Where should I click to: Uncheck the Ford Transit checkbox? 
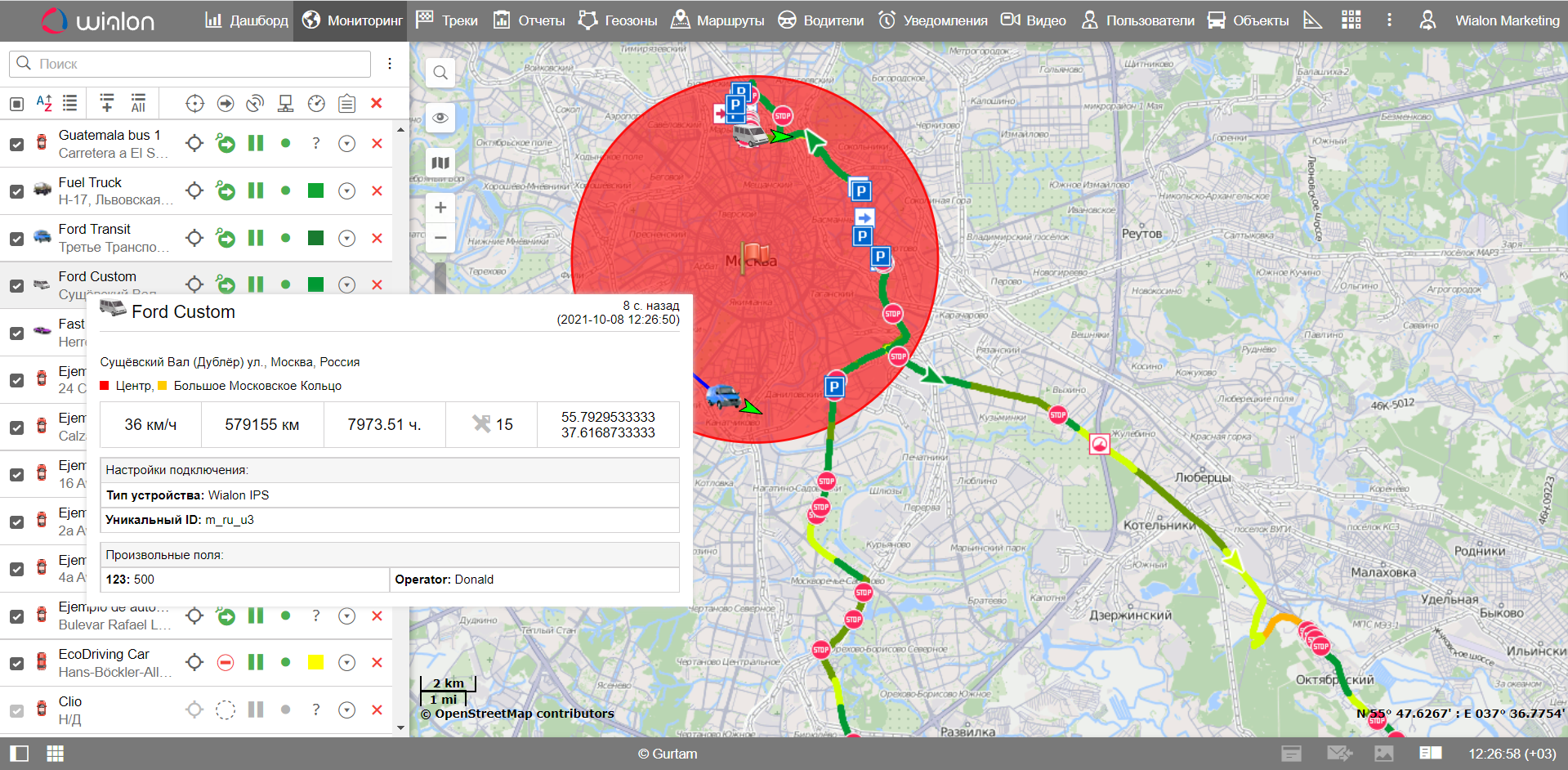coord(16,240)
